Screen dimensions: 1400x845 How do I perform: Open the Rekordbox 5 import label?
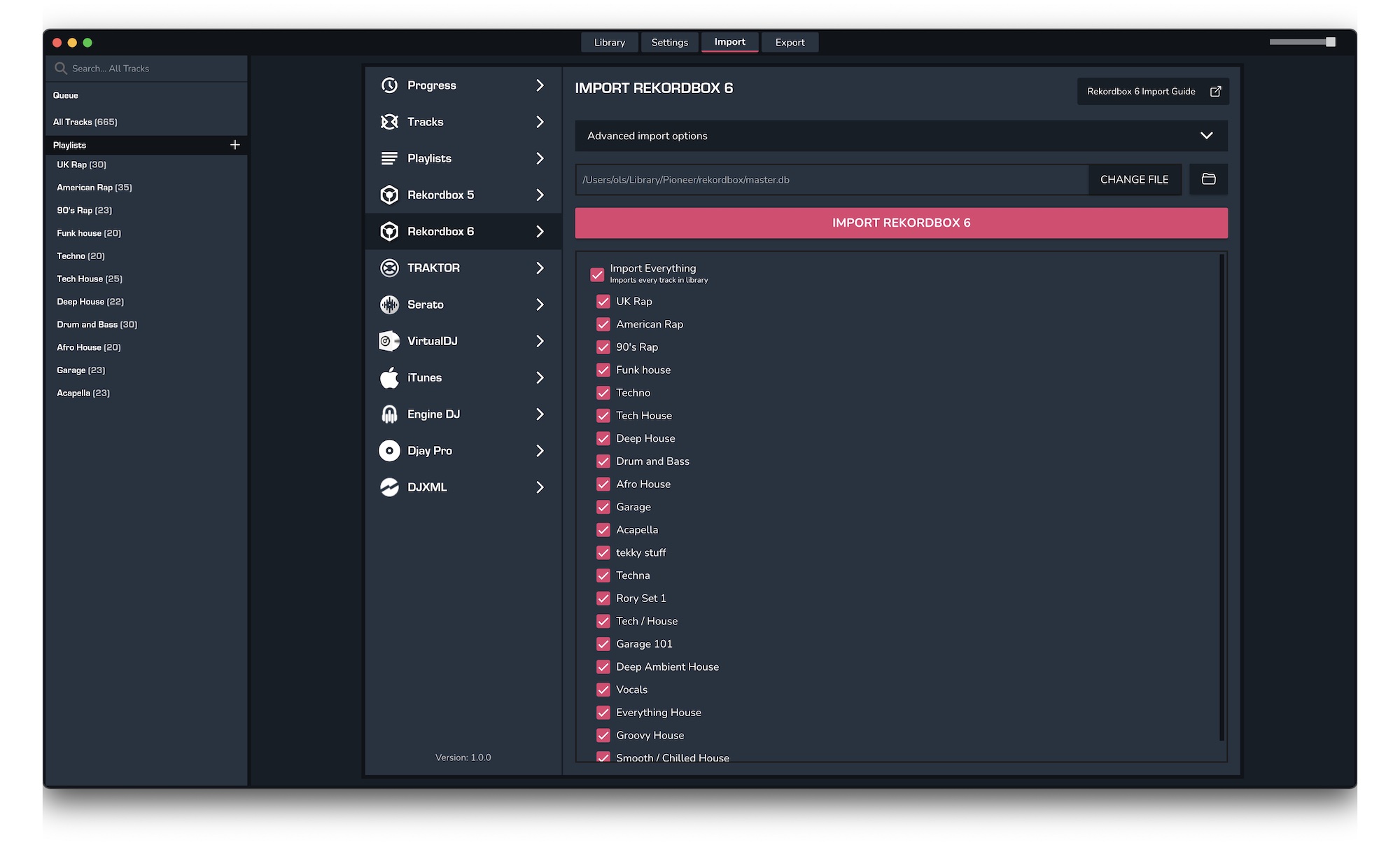click(x=440, y=195)
